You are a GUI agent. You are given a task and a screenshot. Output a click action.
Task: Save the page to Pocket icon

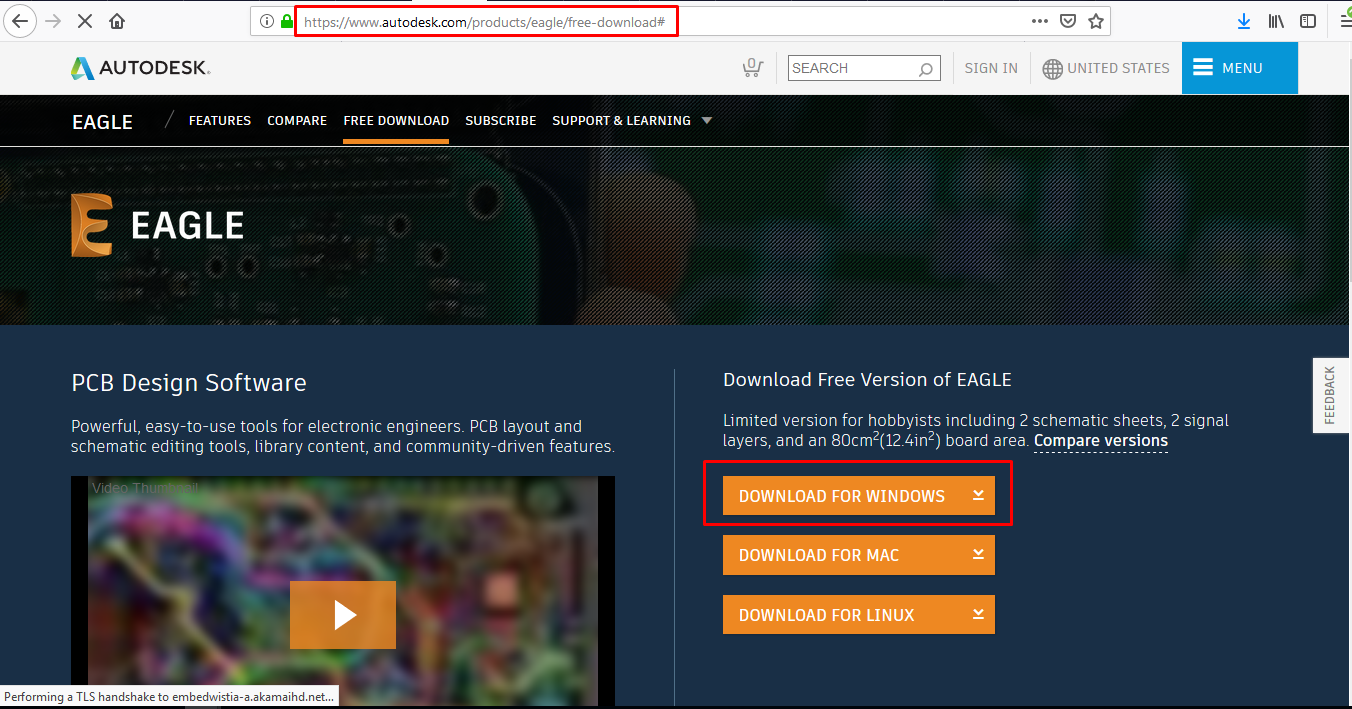(1068, 21)
